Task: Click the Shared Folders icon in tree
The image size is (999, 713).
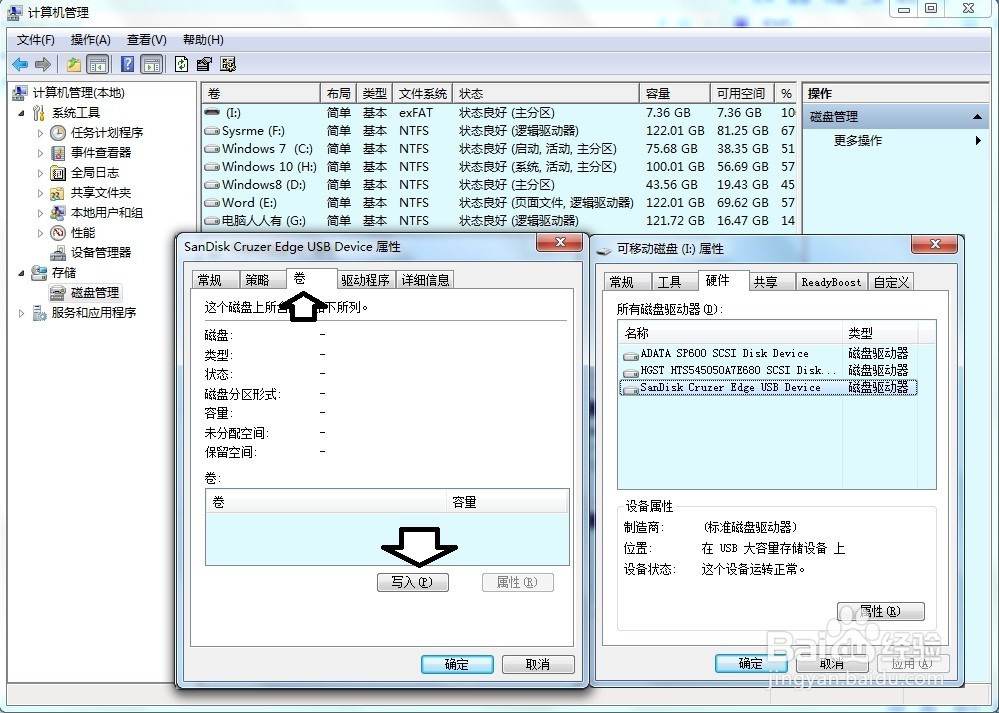Action: point(58,192)
